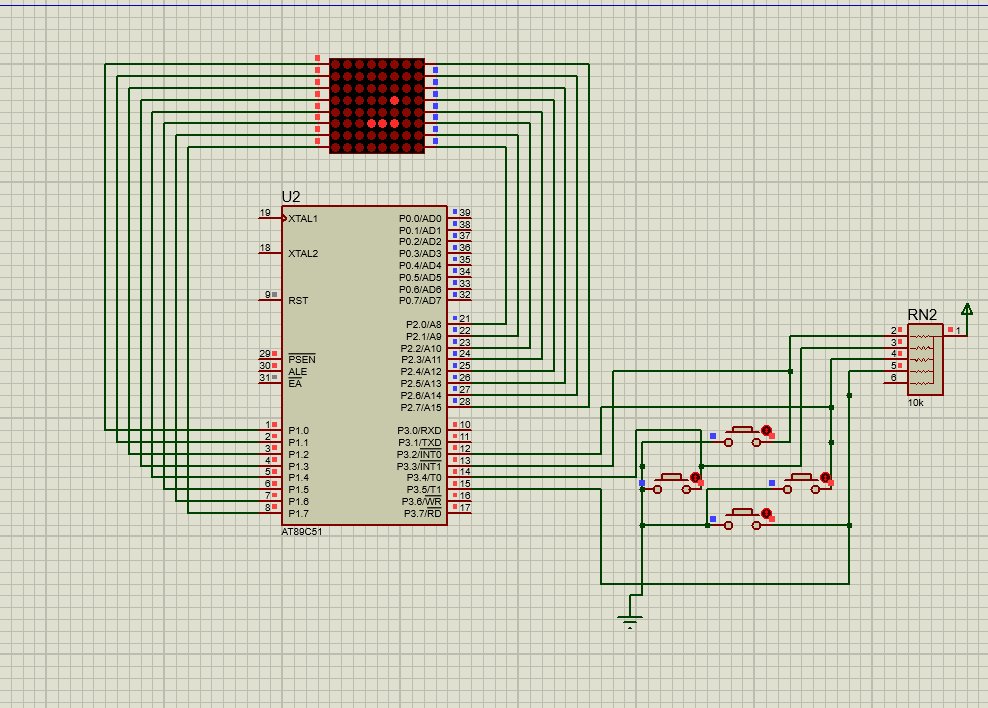This screenshot has width=988, height=708.
Task: Click the AT89C51 part name label
Action: (x=302, y=532)
